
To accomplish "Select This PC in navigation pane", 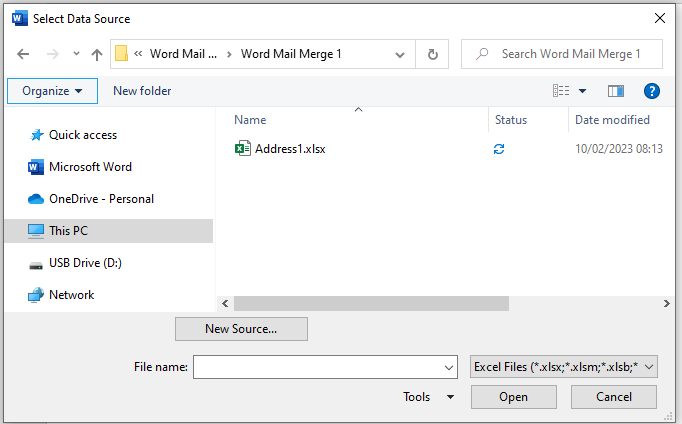I will coord(109,231).
